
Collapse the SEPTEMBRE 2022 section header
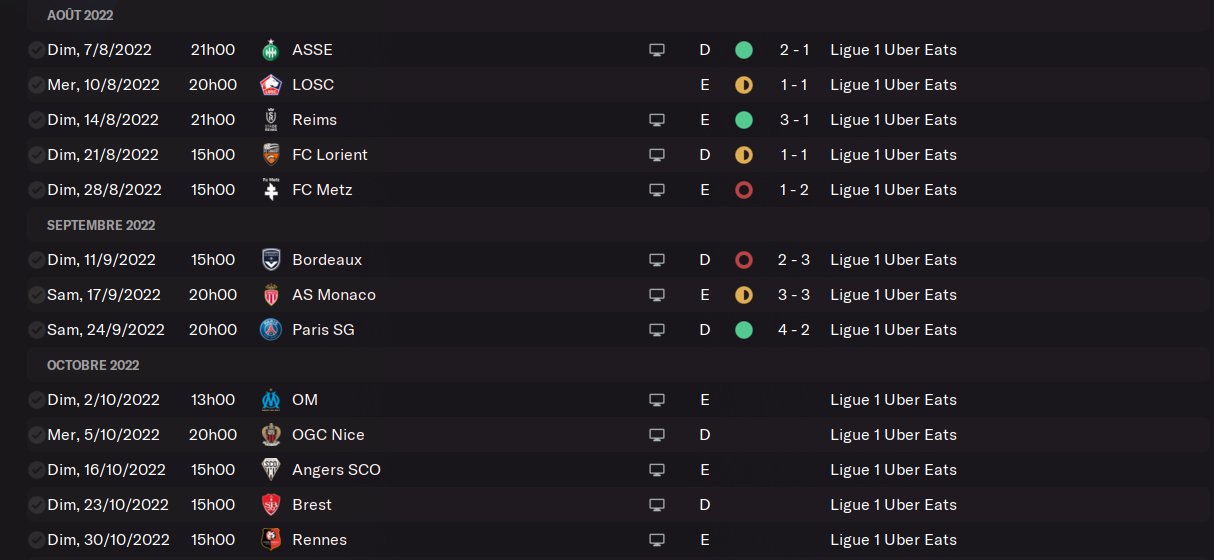[x=101, y=225]
